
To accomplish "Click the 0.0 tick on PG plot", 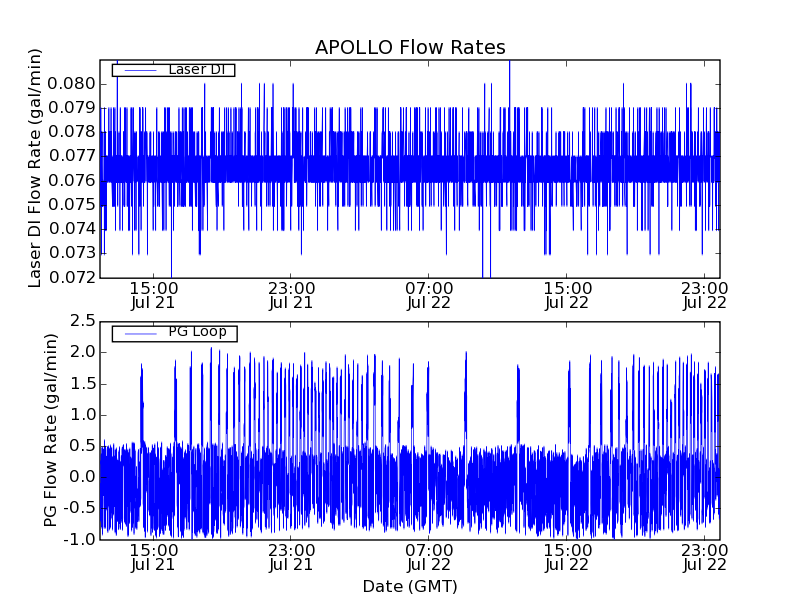I will coord(83,477).
